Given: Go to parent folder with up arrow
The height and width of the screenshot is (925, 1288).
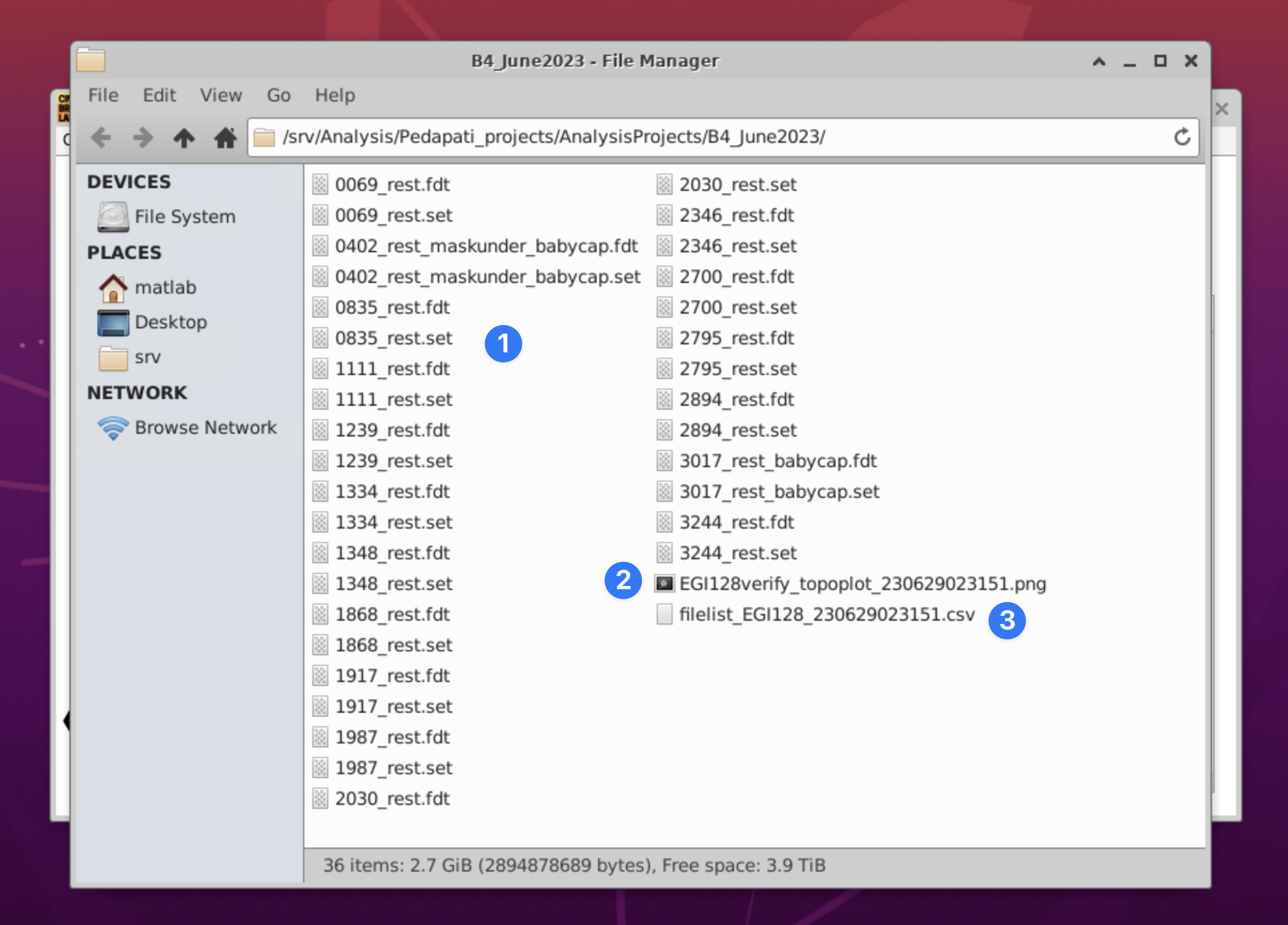Looking at the screenshot, I should coord(184,137).
